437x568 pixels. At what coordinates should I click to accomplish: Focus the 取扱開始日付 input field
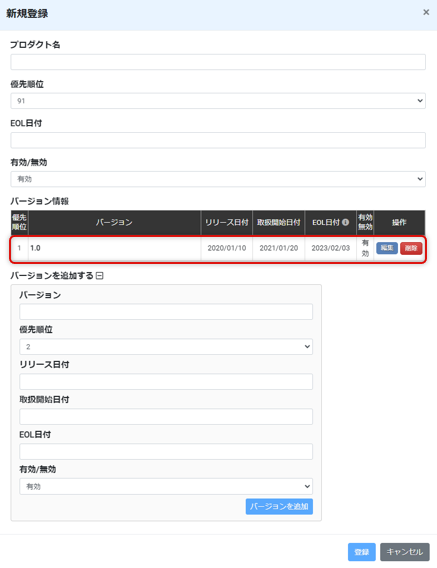(x=166, y=417)
